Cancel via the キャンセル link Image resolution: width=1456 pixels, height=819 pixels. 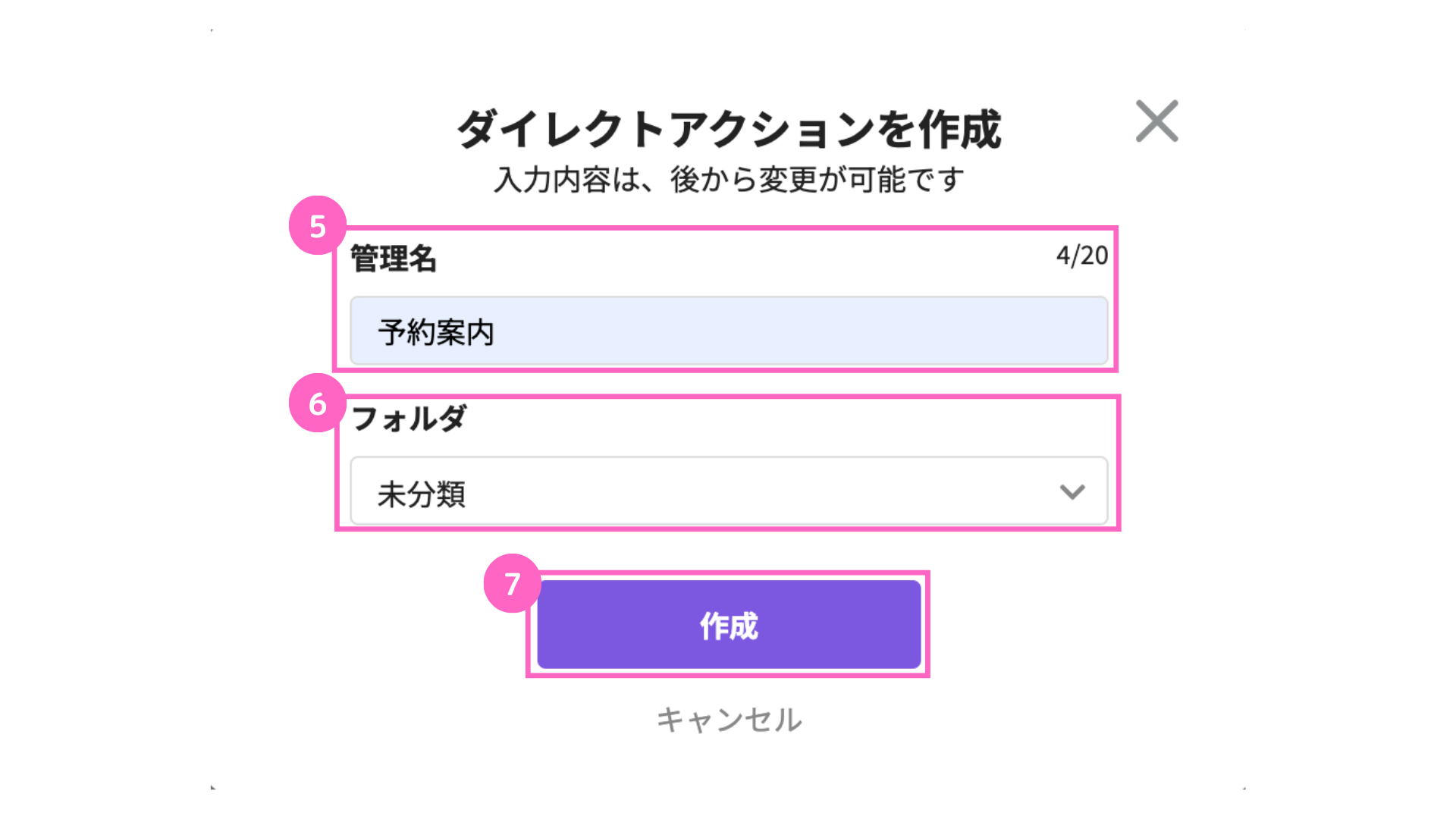(x=729, y=720)
